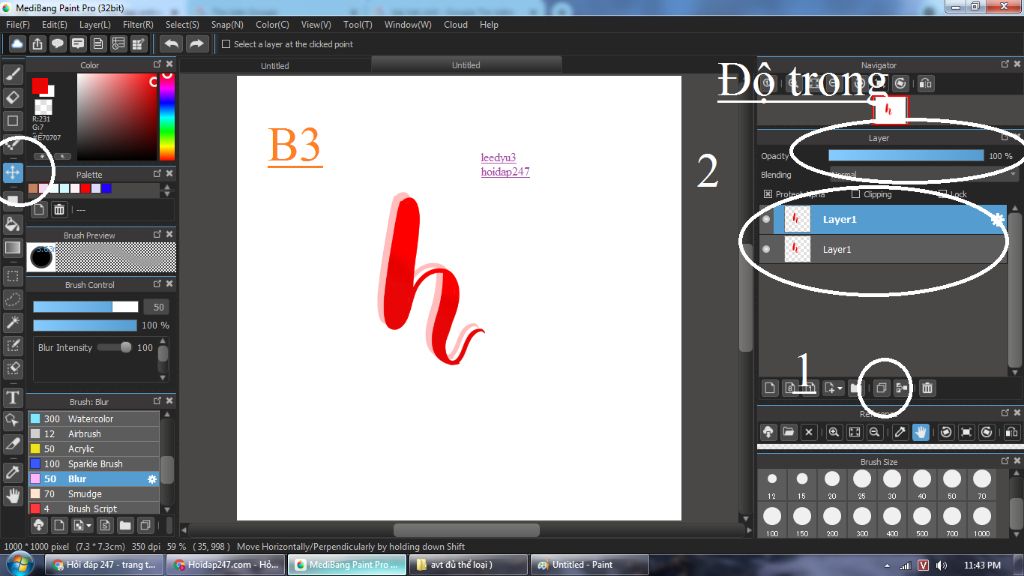This screenshot has width=1024, height=576.
Task: Open the File menu
Action: (18, 25)
